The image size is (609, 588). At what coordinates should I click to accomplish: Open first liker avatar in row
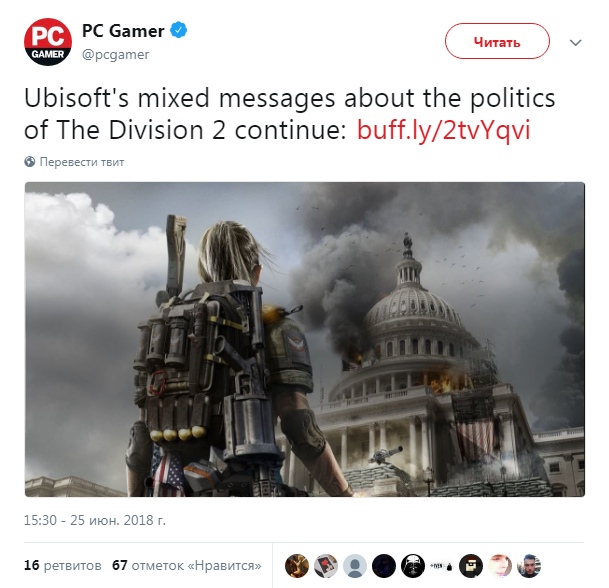[297, 566]
